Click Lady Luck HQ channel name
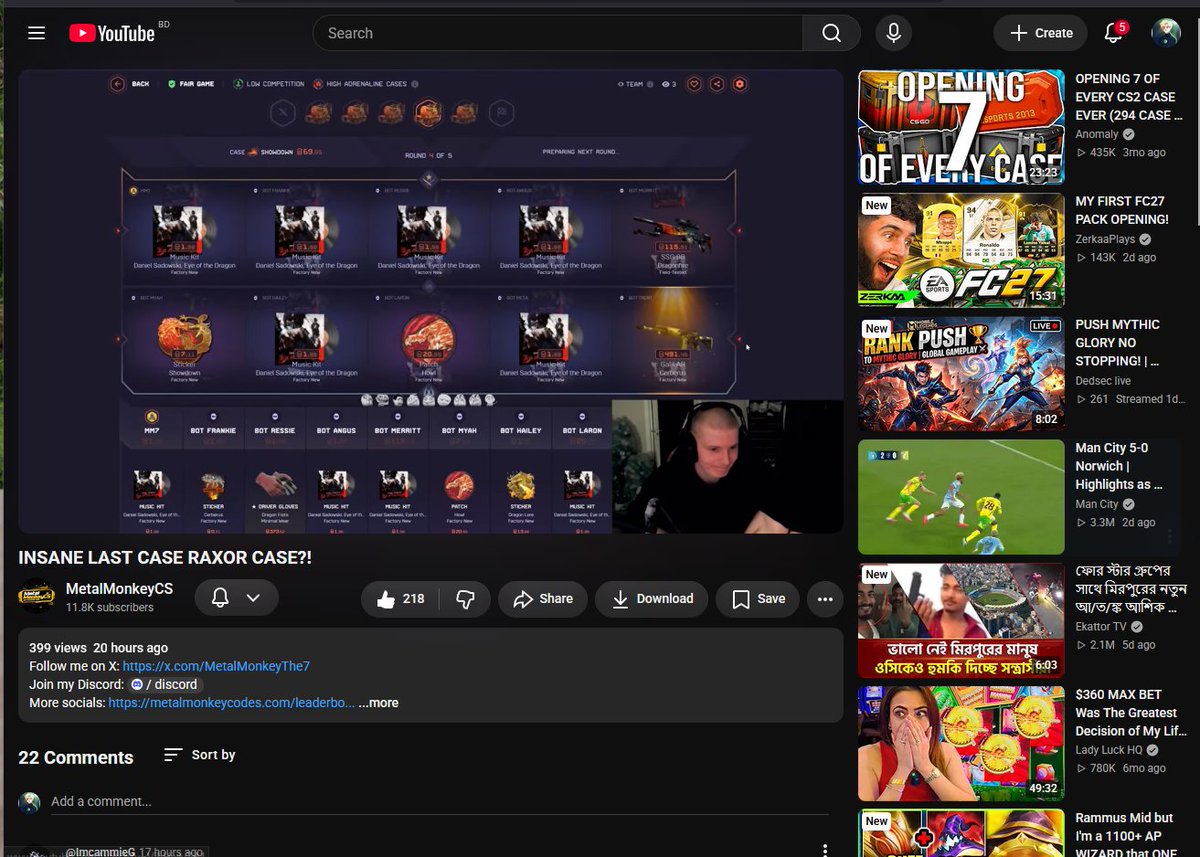 click(x=1108, y=750)
